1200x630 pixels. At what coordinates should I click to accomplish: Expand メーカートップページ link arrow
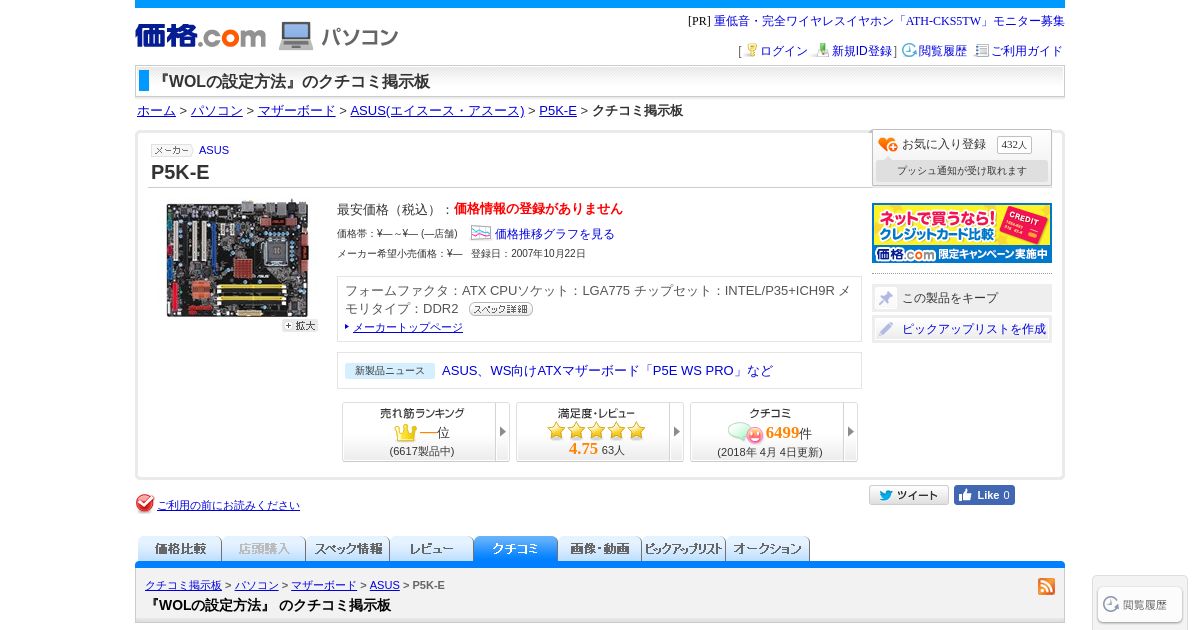[x=347, y=327]
